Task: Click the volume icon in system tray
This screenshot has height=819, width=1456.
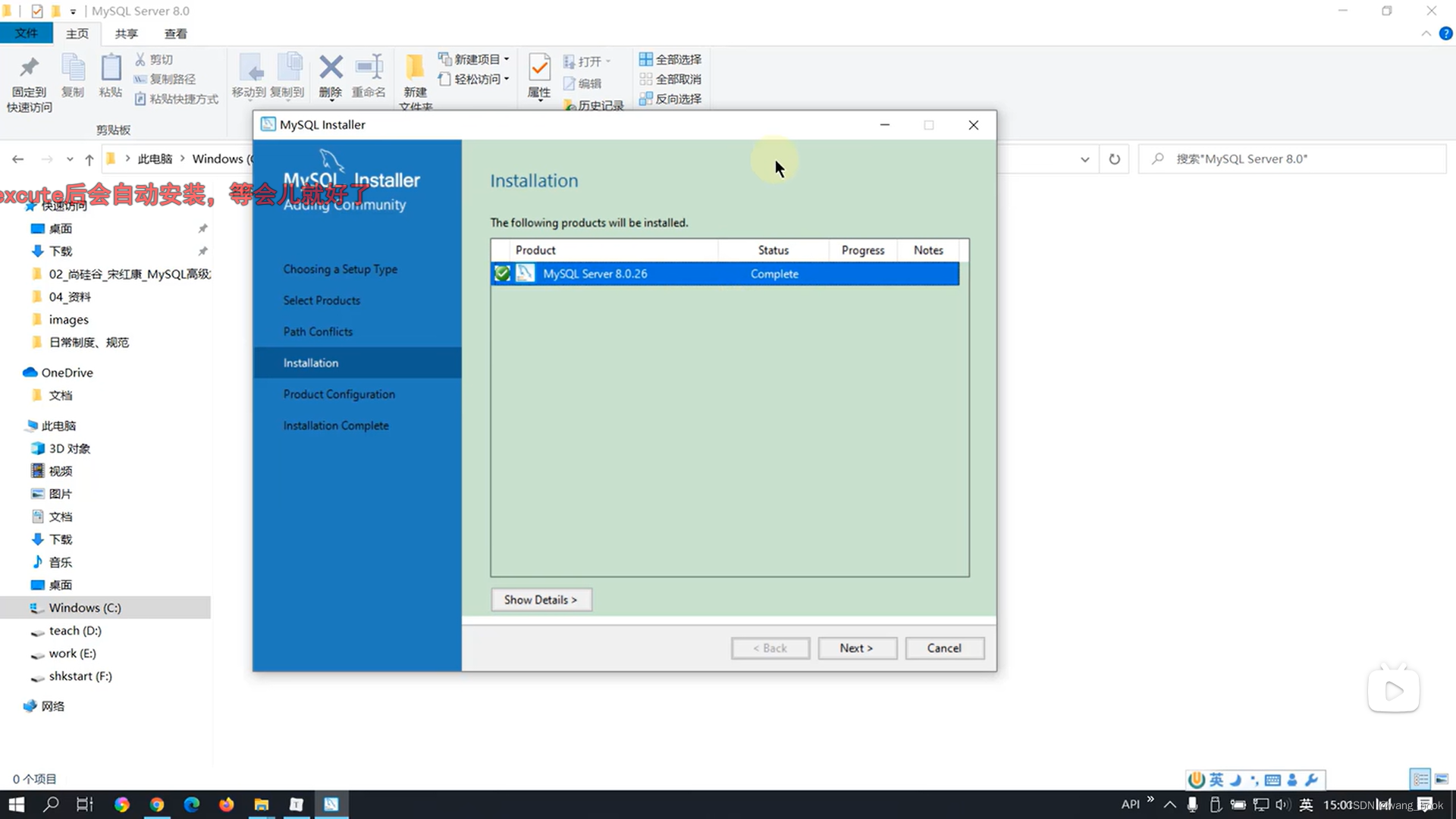Action: pyautogui.click(x=1282, y=805)
